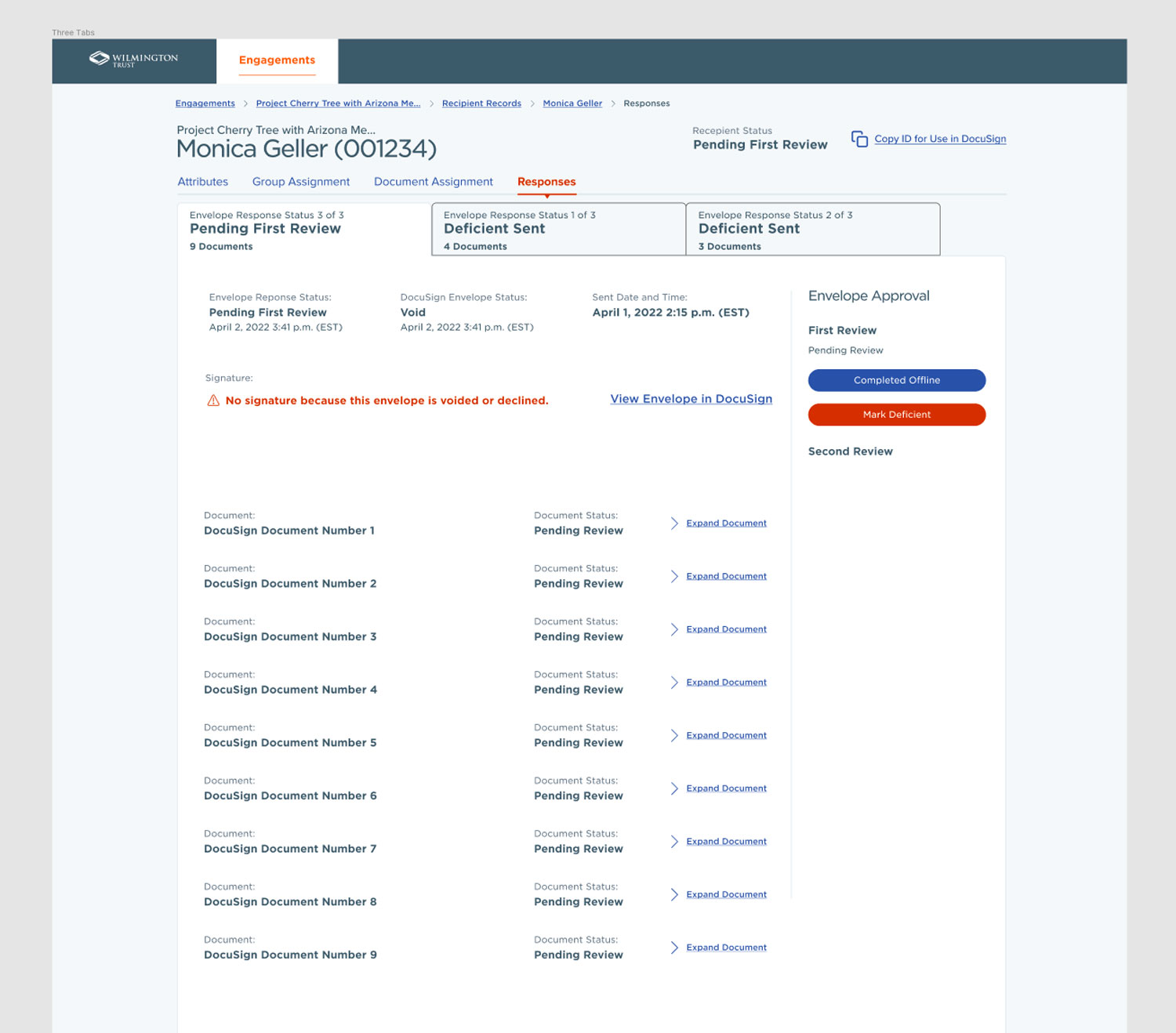
Task: Click sent date April 1, 2022 2:15 p.m.
Action: click(x=671, y=313)
